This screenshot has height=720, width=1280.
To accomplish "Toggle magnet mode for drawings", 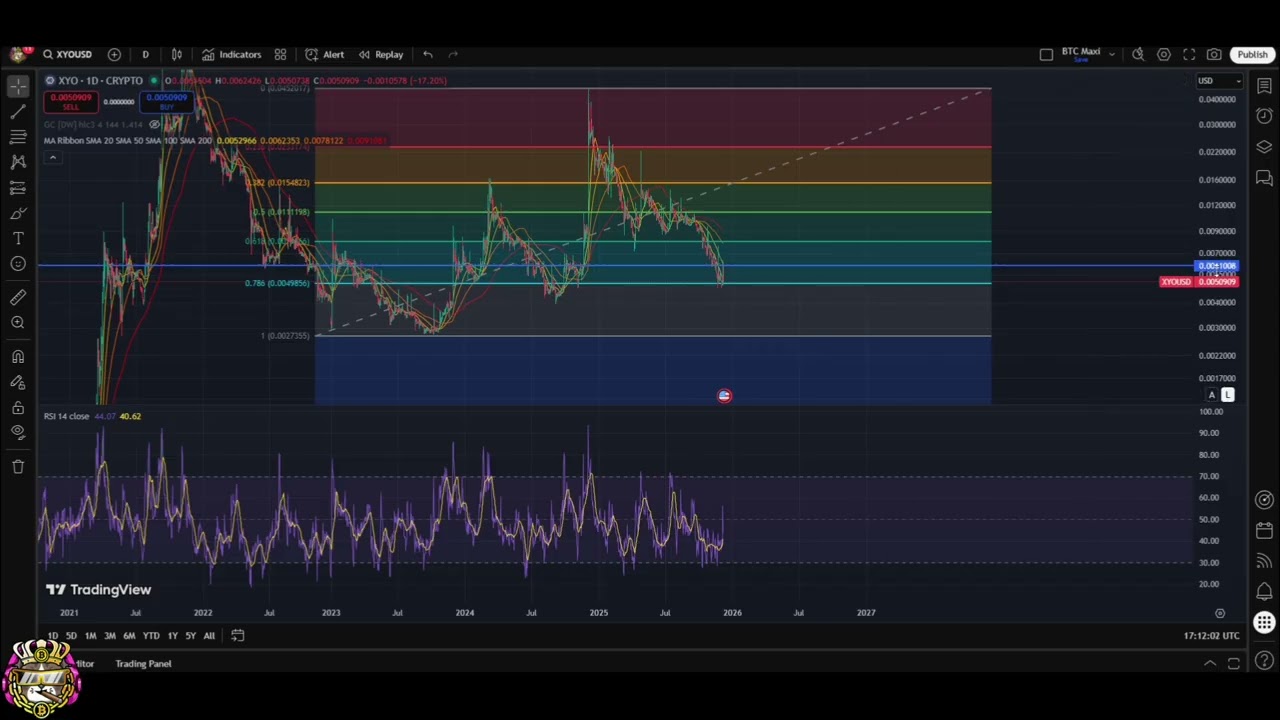I will tap(18, 357).
